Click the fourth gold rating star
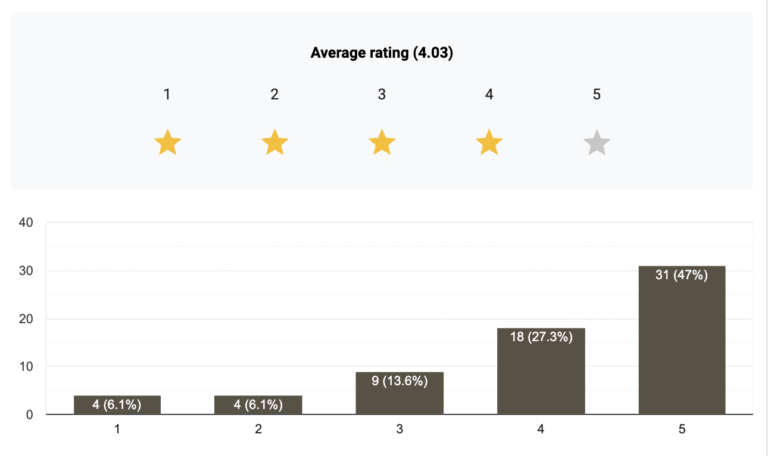This screenshot has width=768, height=456. (489, 143)
